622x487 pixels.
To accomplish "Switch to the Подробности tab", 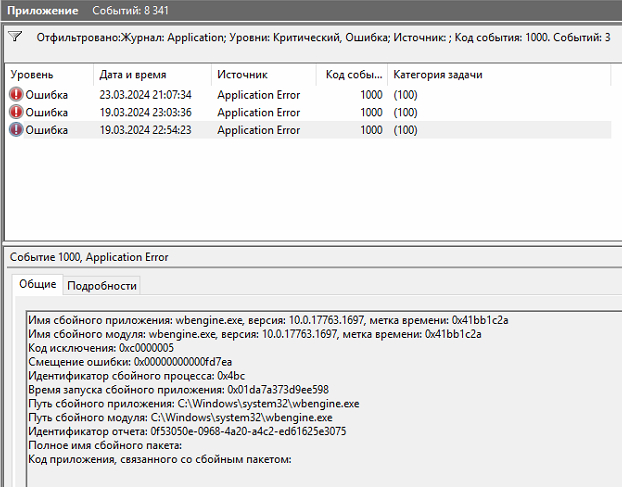I will 101,285.
